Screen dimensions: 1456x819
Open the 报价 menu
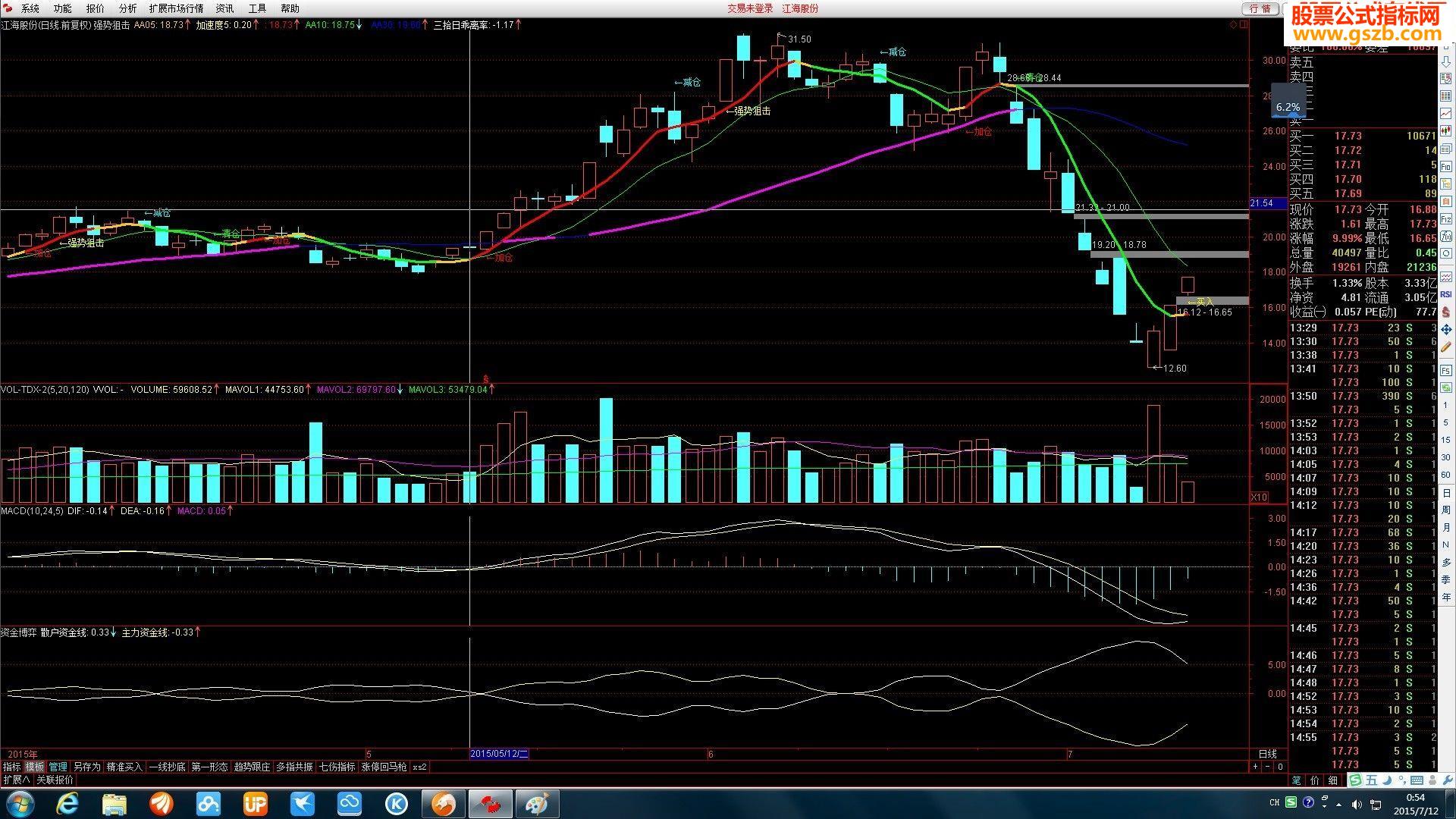pyautogui.click(x=96, y=8)
